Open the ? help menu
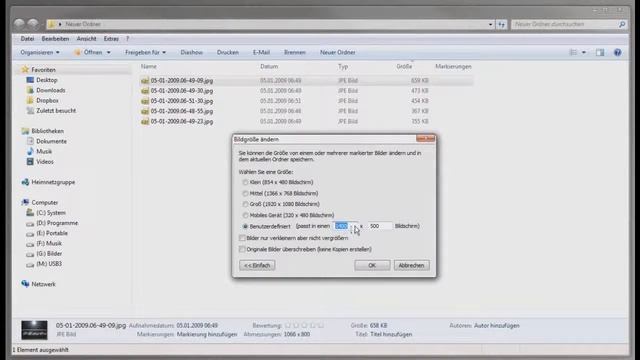The width and height of the screenshot is (640, 360). click(x=127, y=39)
